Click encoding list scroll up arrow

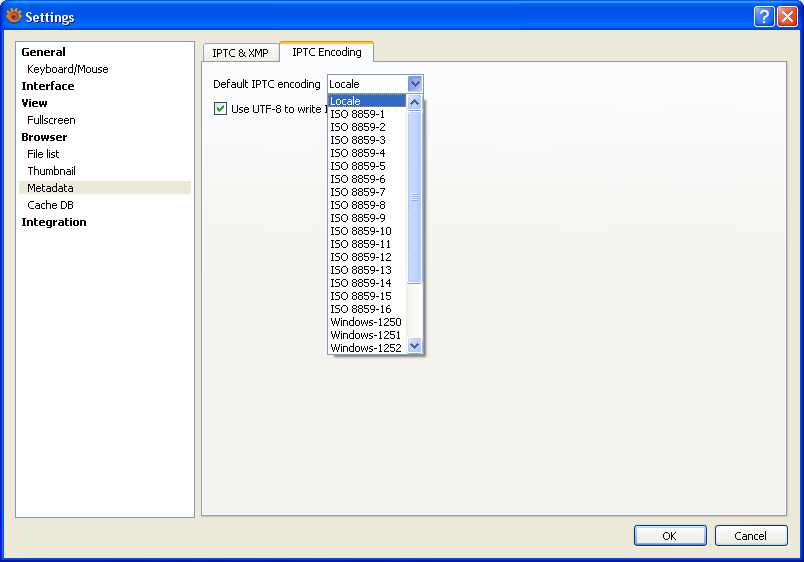click(414, 103)
